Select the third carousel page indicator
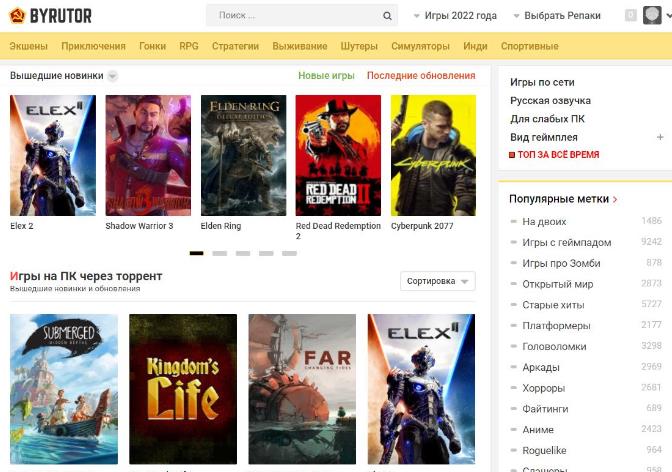The width and height of the screenshot is (672, 472). (x=243, y=253)
